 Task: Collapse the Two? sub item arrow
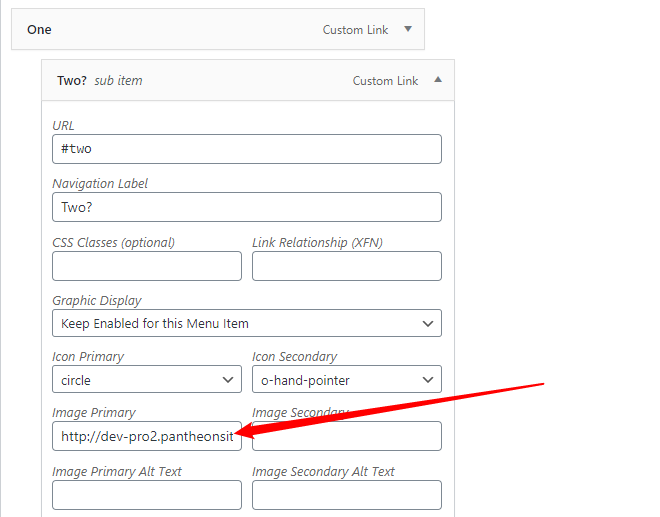pyautogui.click(x=438, y=80)
